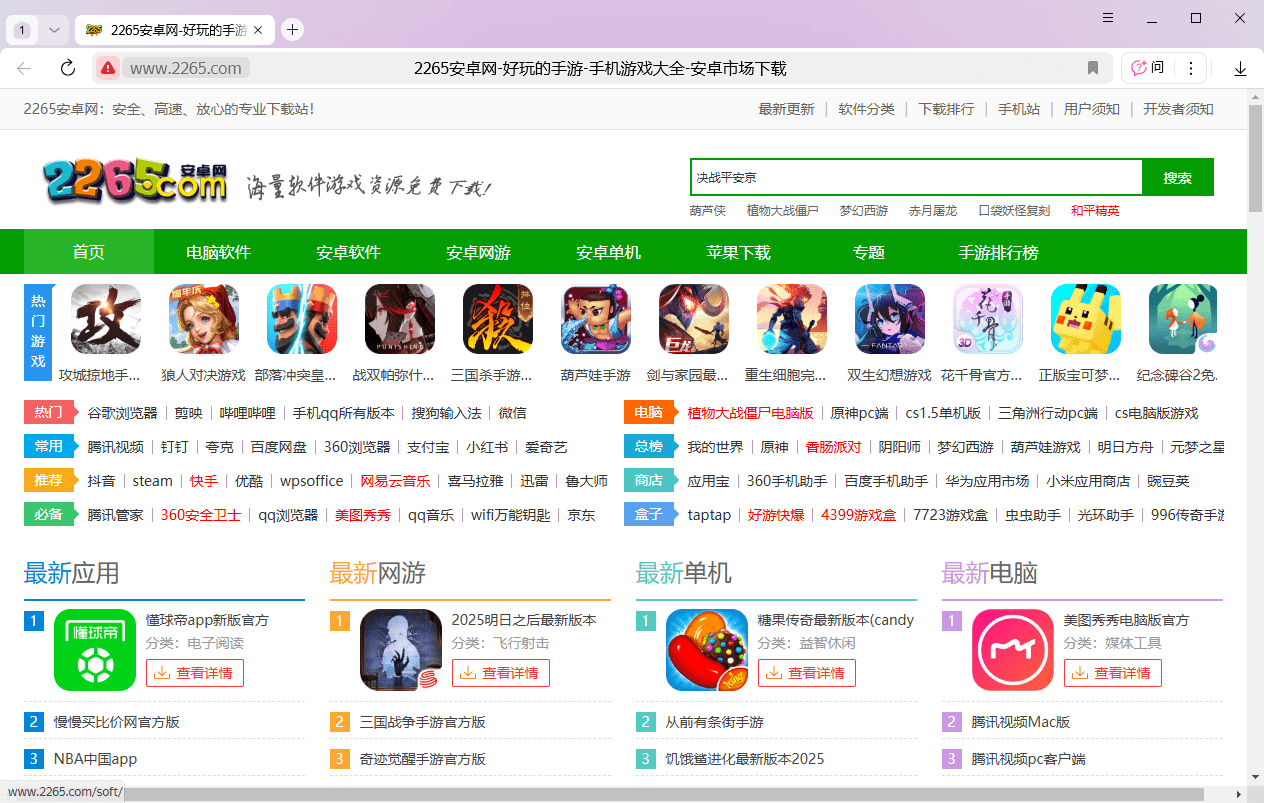Image resolution: width=1264 pixels, height=803 pixels.
Task: Click the 花千骨官方 game icon
Action: click(987, 318)
